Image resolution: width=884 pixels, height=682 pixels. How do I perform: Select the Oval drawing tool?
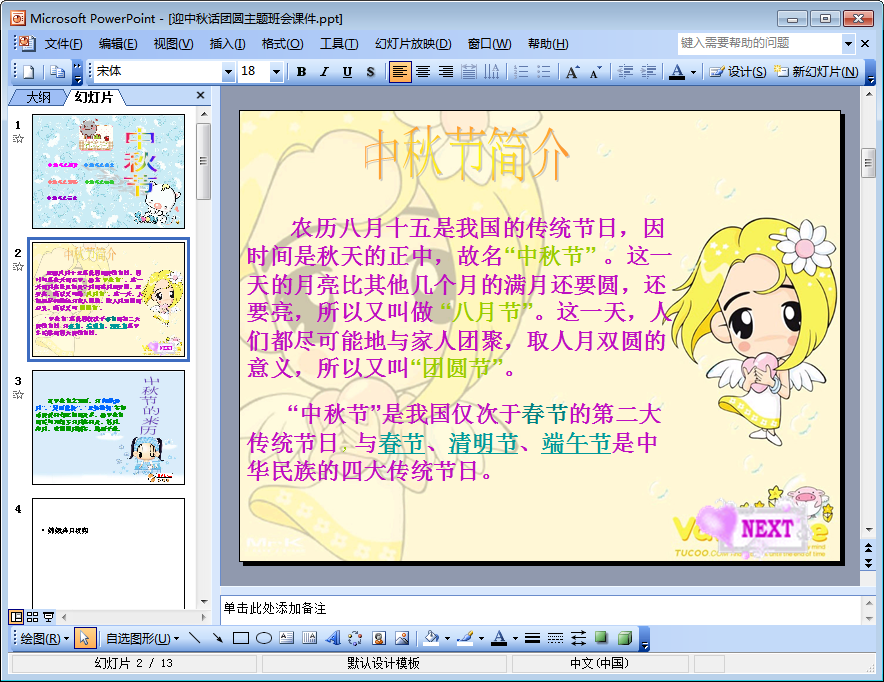coord(264,639)
